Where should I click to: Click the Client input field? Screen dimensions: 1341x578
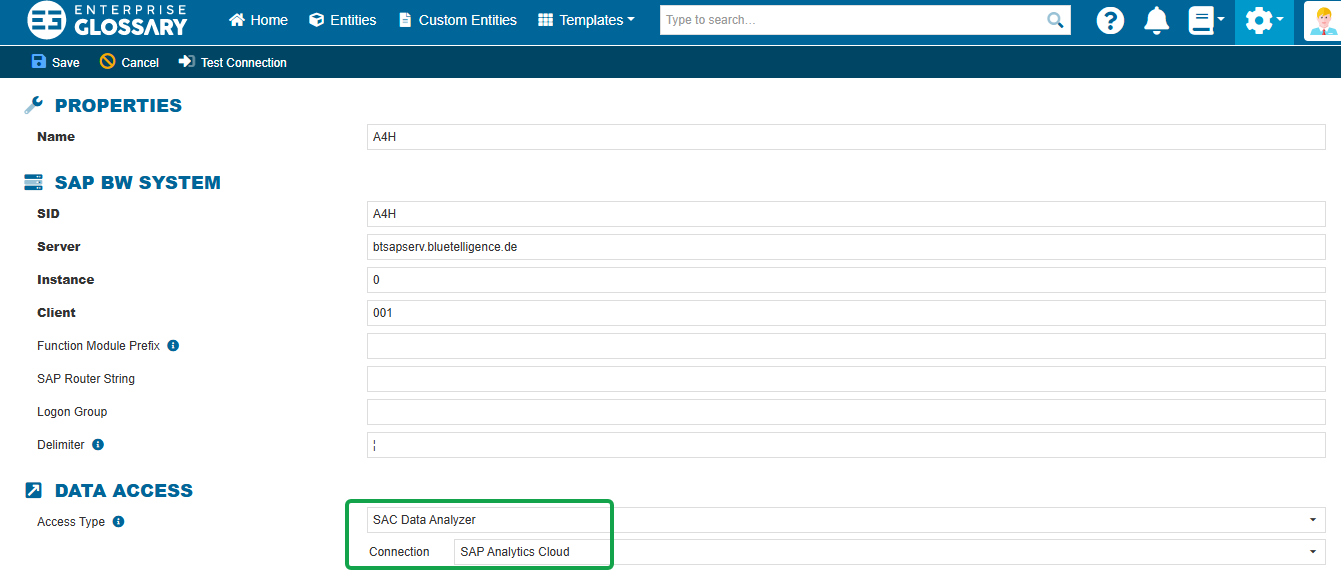(x=846, y=313)
